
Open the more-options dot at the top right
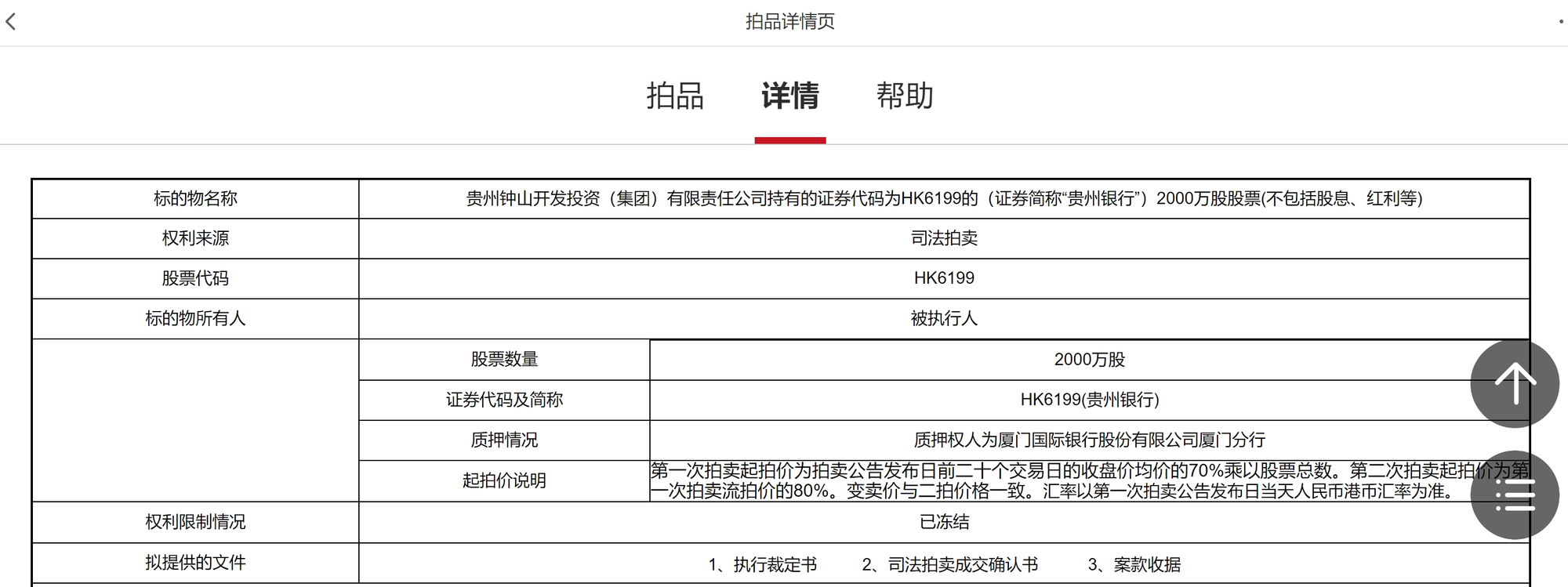[x=1561, y=22]
